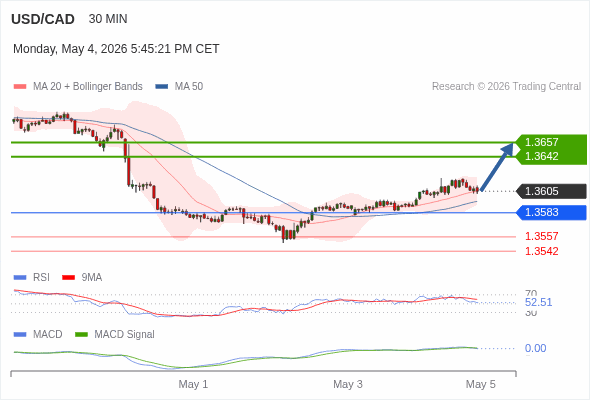Screen dimensions: 590x400
Task: Click the 1.3542 support level value
Action: 541,251
